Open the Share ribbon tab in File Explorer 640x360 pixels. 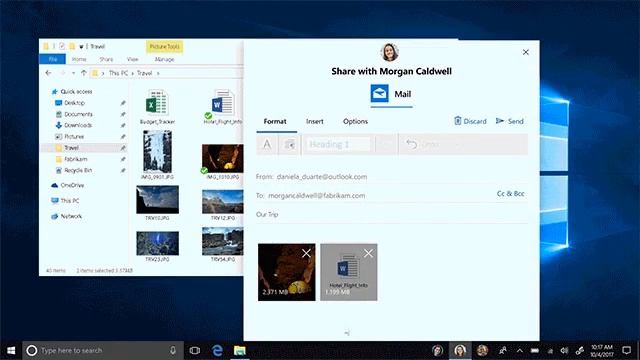click(106, 59)
